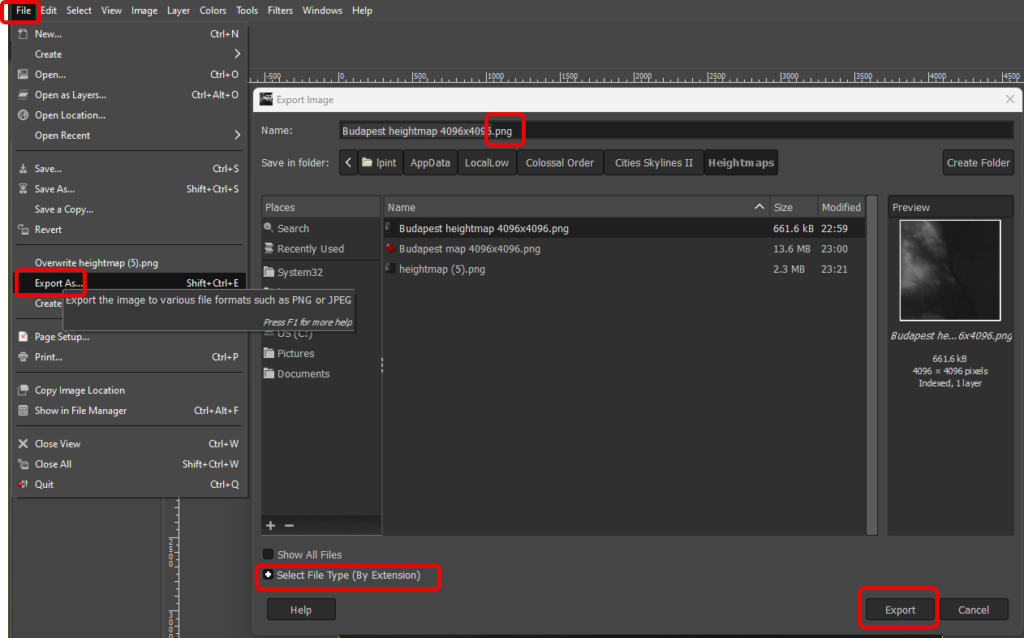Select the Pictures folder in Places
This screenshot has width=1024, height=638.
pos(295,353)
